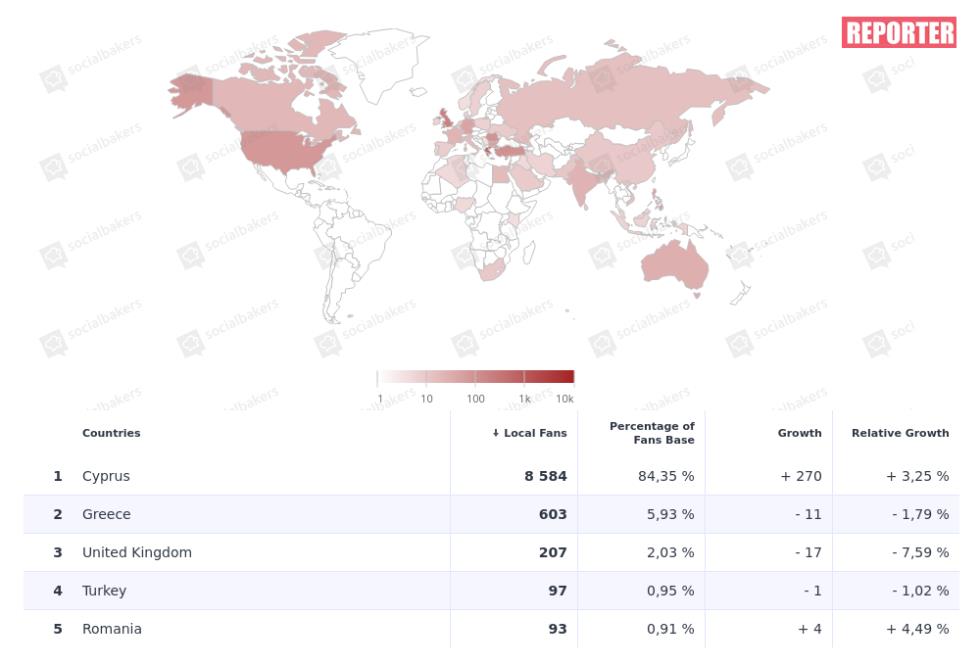
Task: Click the 93 local fans value
Action: (x=558, y=628)
